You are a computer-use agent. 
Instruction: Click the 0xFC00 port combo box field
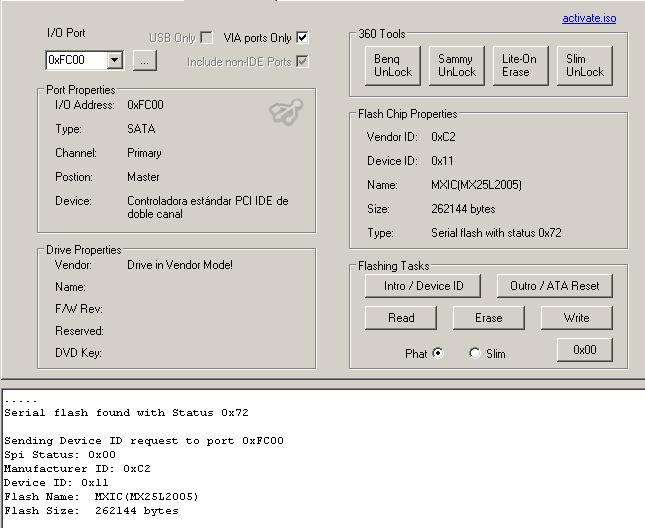coord(84,60)
